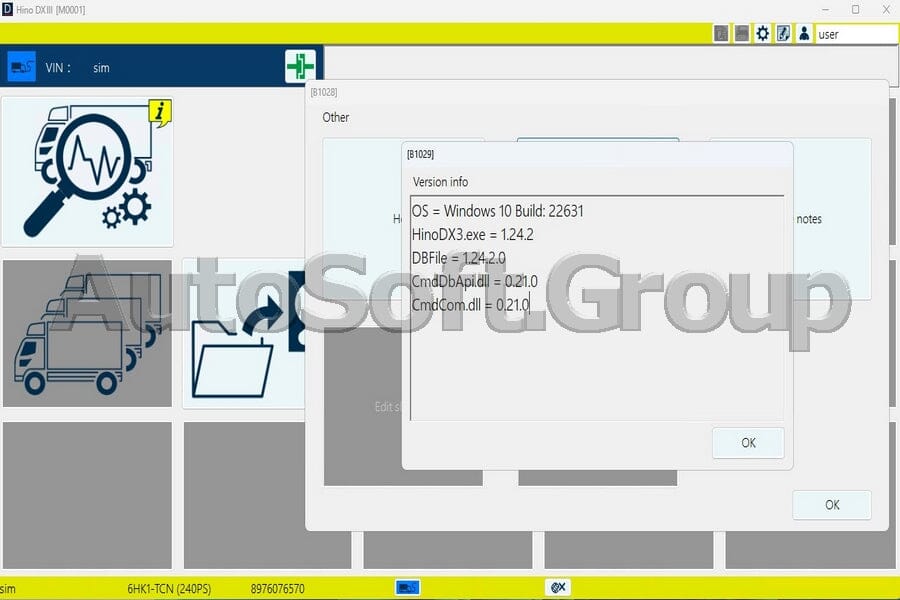Click the part number '8976076570' in status bar
The image size is (900, 600).
point(277,589)
